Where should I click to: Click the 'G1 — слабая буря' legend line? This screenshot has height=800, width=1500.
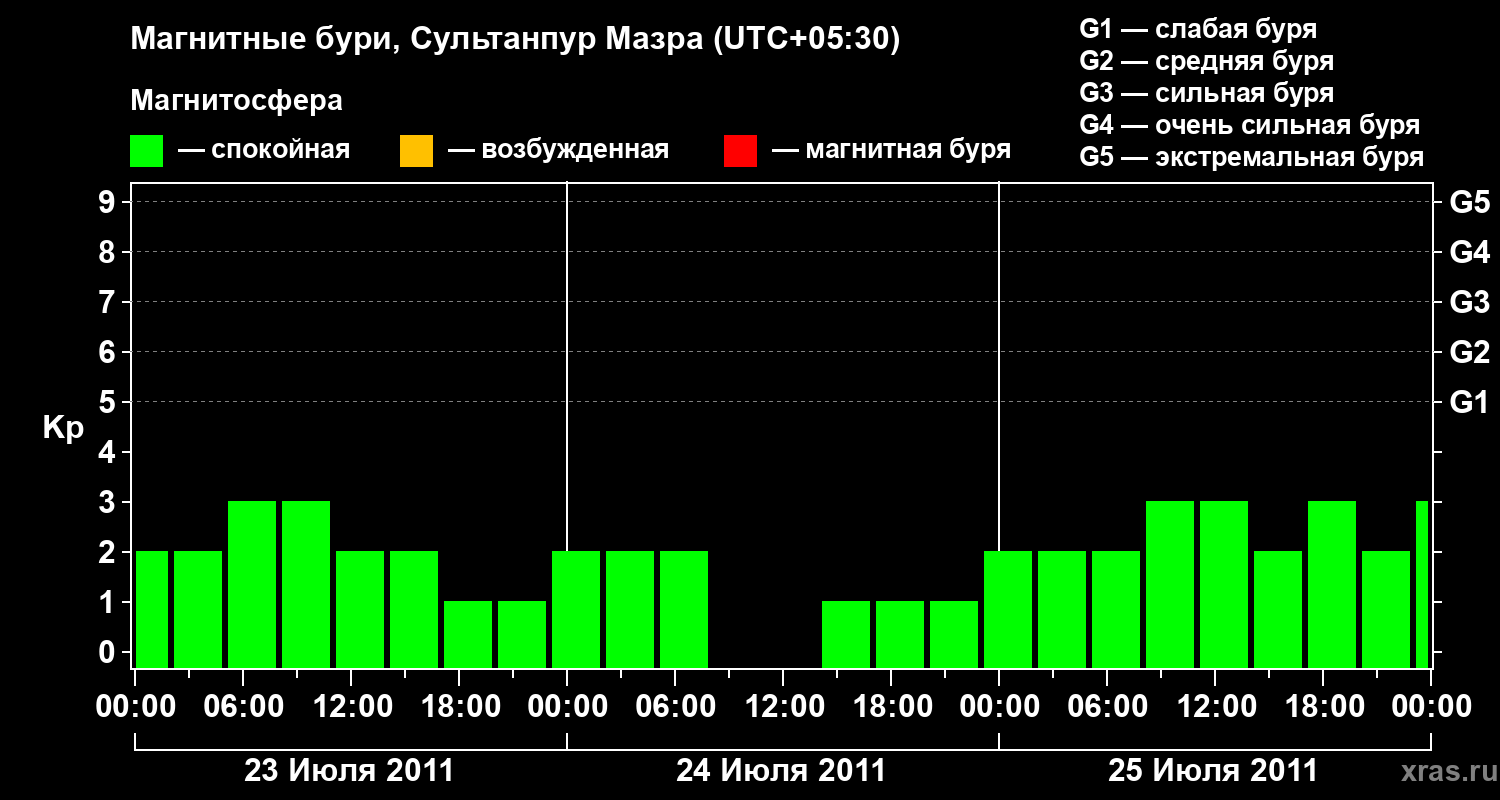[x=1198, y=28]
